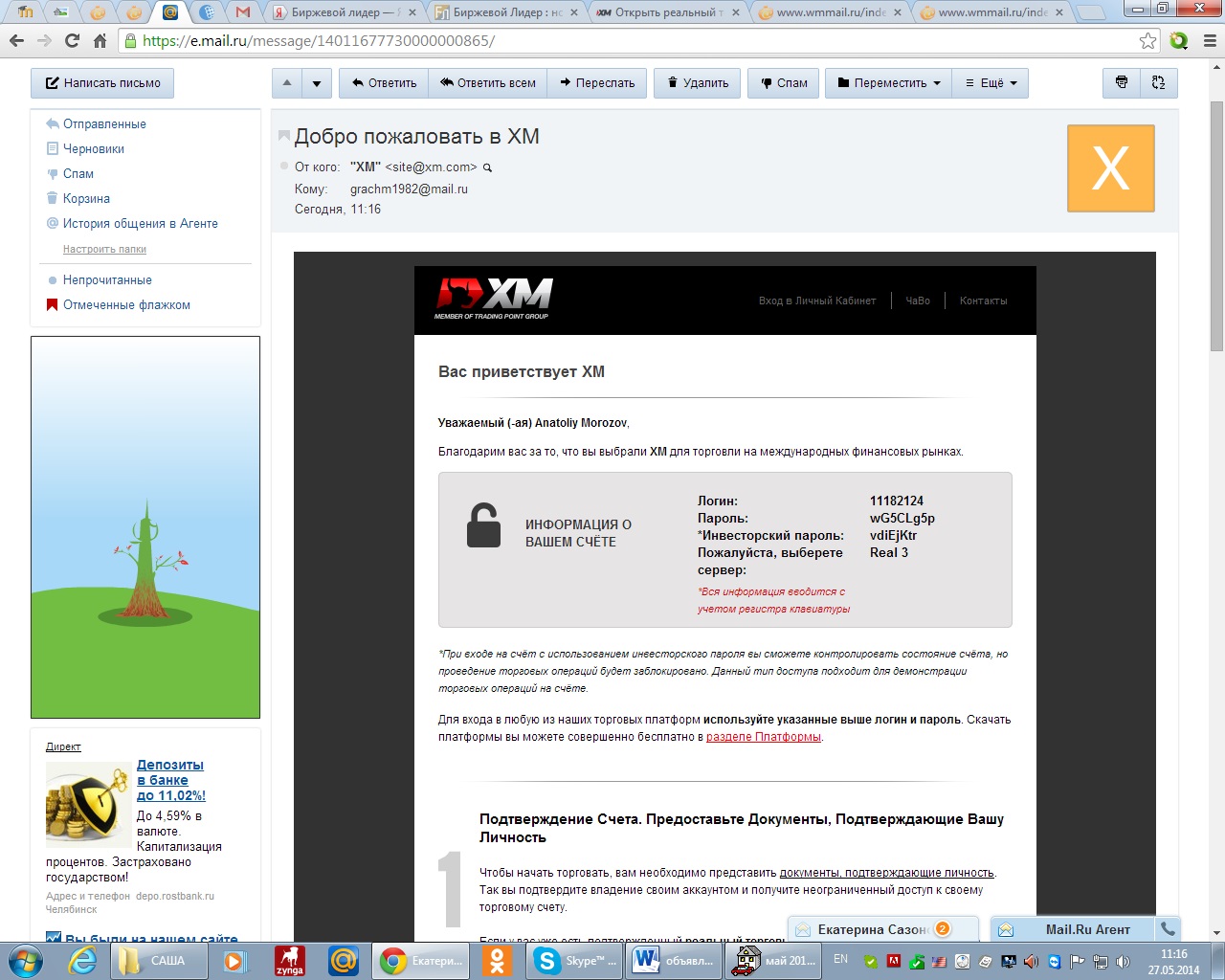
Task: Print the email via the printer icon
Action: pos(1122,83)
